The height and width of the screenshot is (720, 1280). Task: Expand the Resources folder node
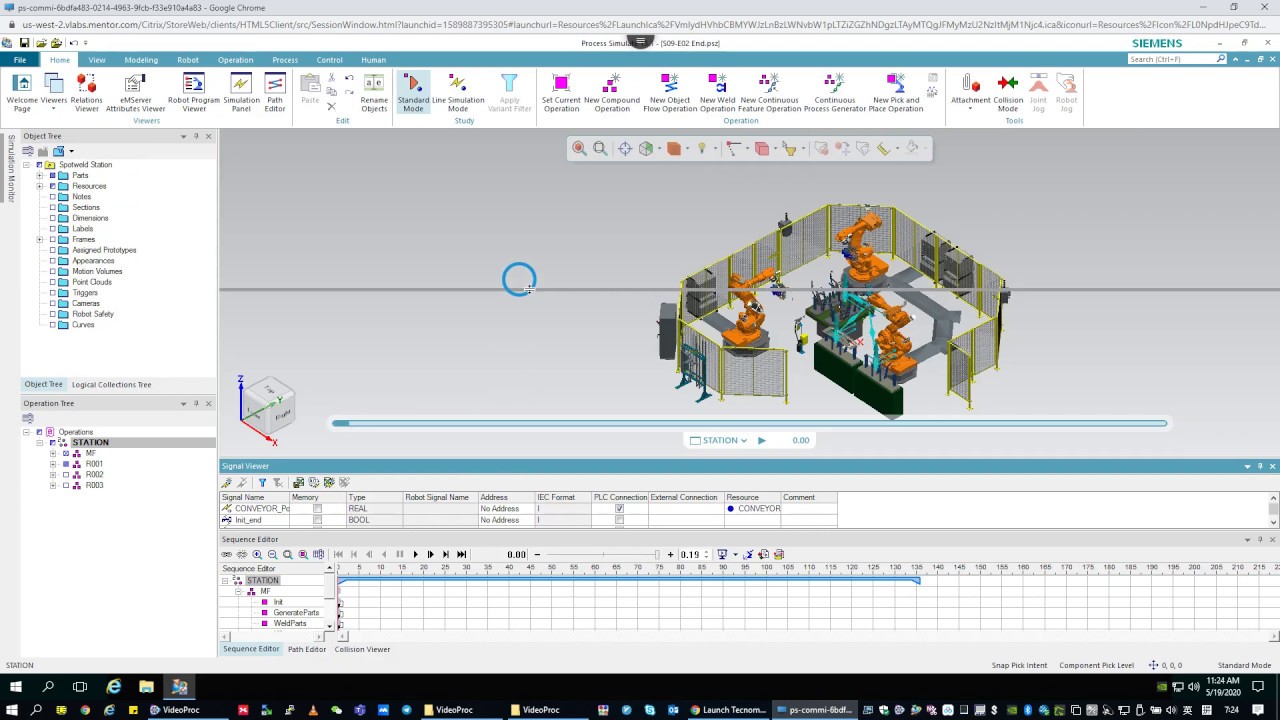(x=39, y=186)
